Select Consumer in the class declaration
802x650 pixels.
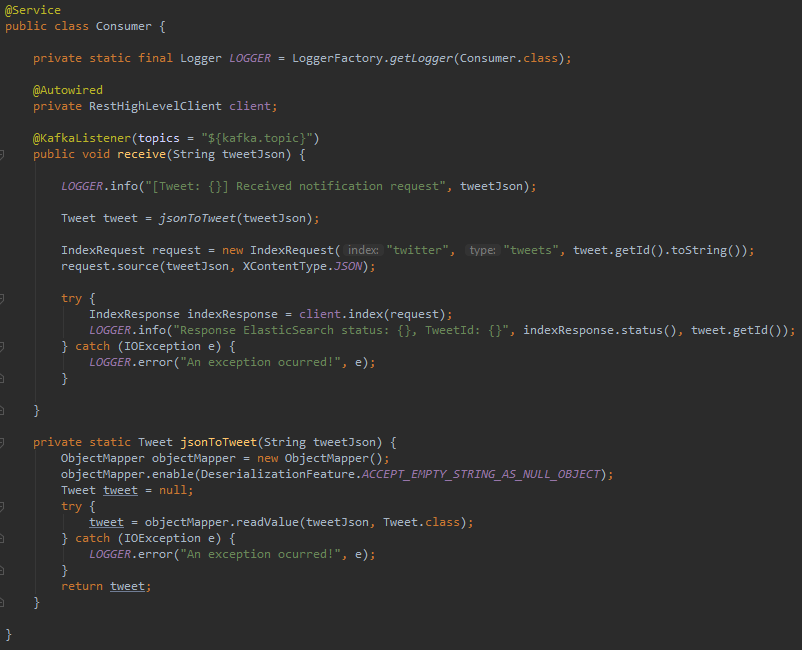coord(124,26)
